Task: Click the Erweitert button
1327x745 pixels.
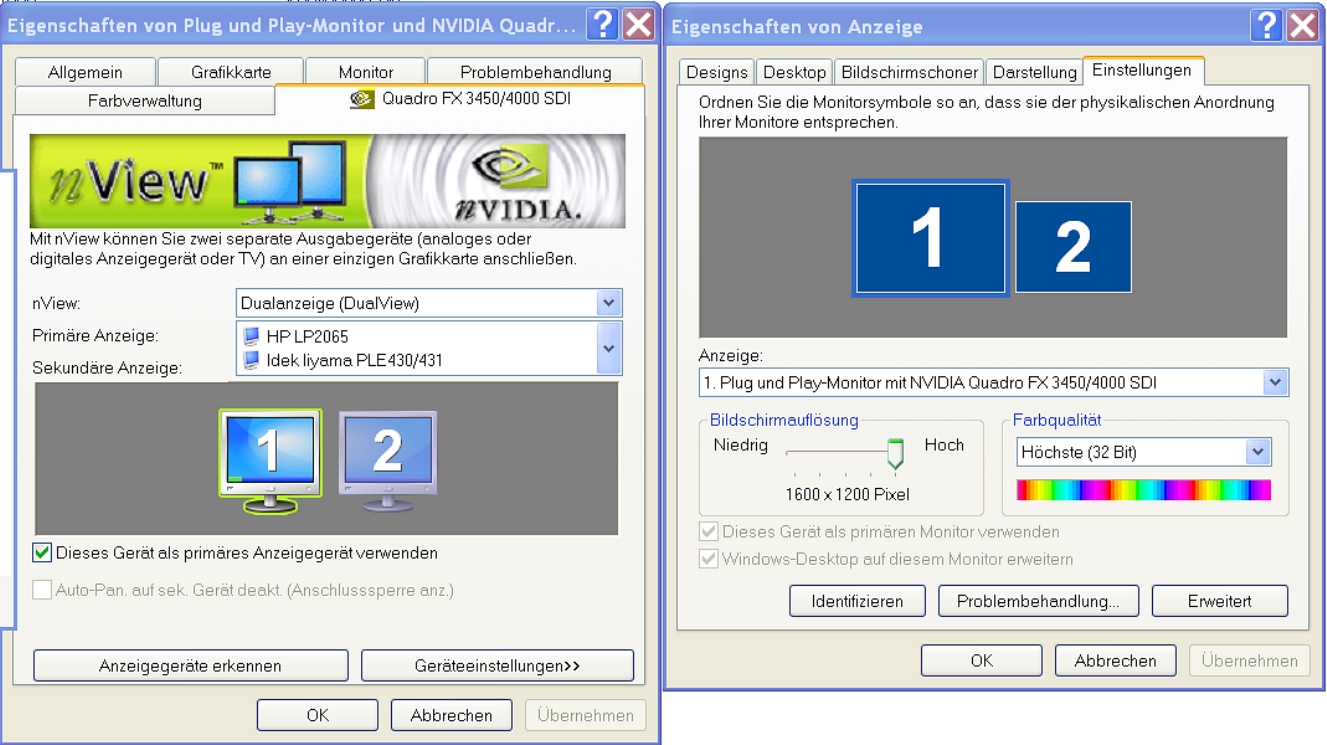Action: [x=1220, y=601]
